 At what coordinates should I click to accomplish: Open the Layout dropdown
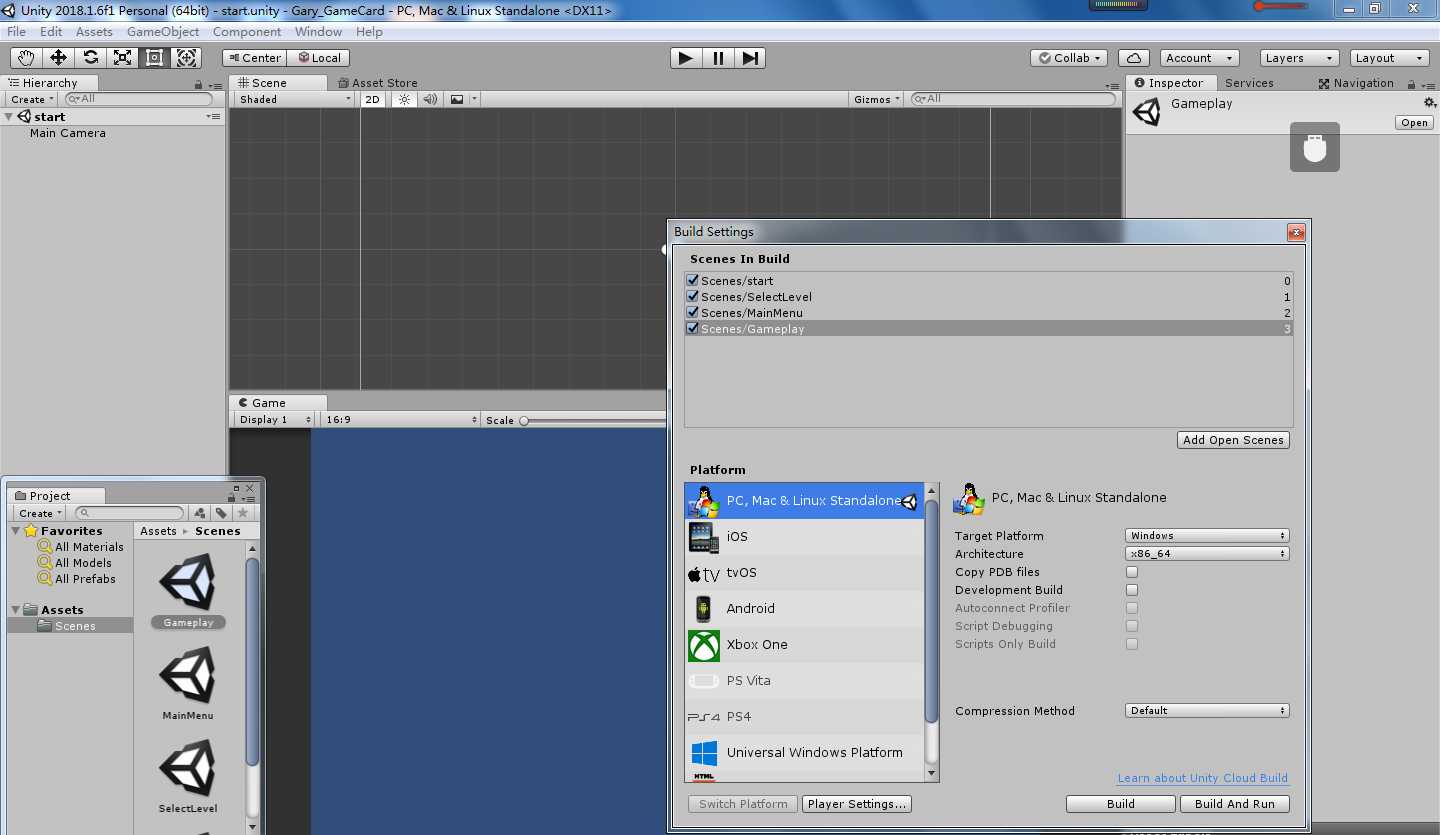(x=1389, y=58)
